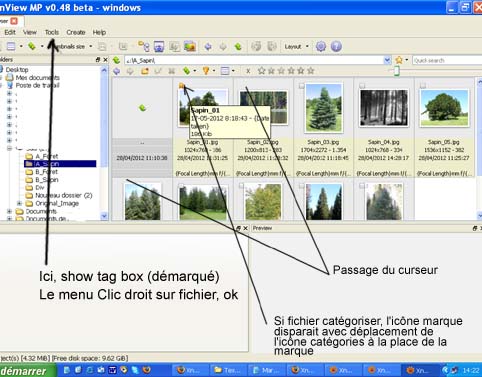Toggle the tag box on Sapin_04.jpg
482x377 pixels.
pos(362,86)
